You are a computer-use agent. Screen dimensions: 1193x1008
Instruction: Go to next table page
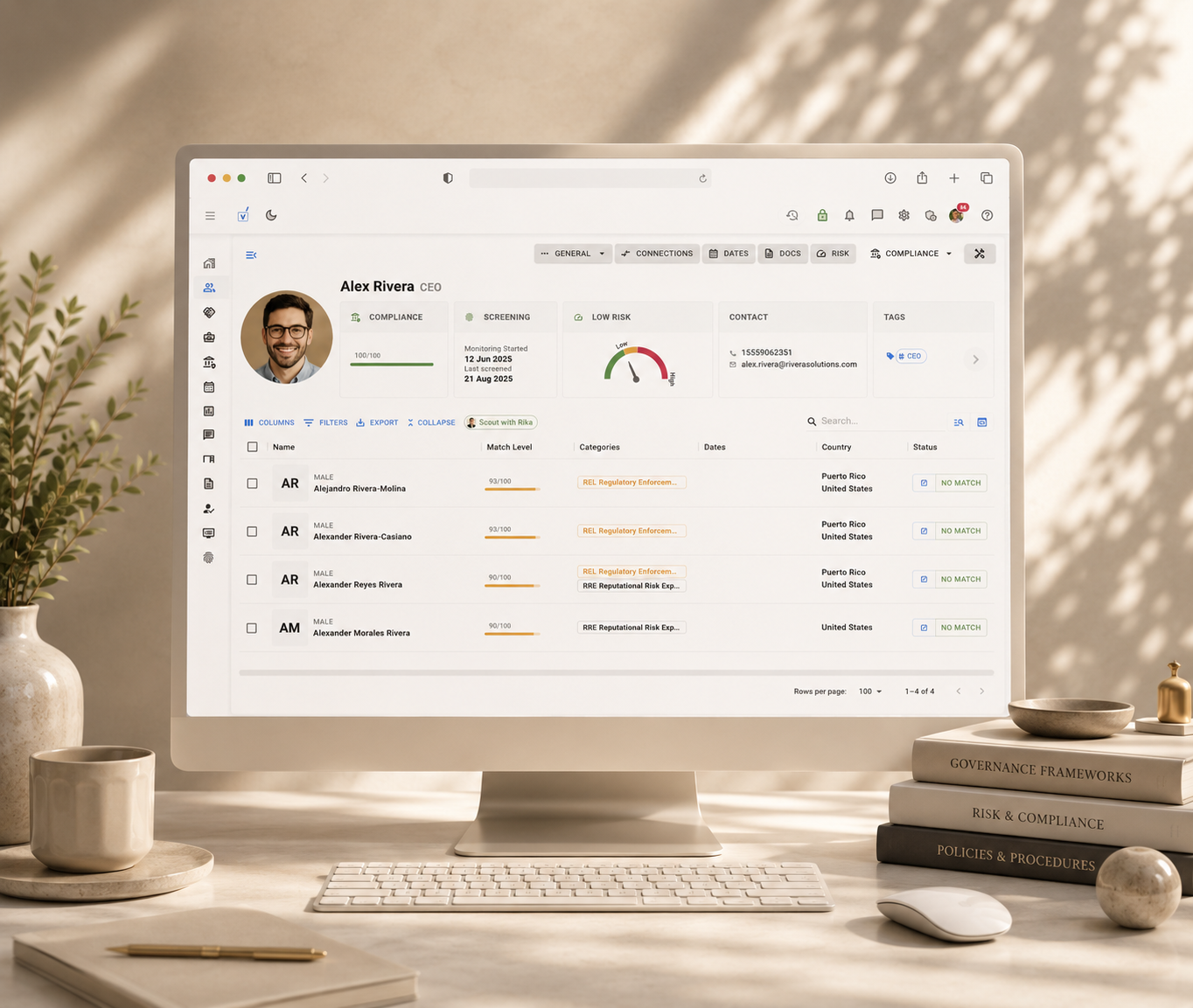[982, 692]
